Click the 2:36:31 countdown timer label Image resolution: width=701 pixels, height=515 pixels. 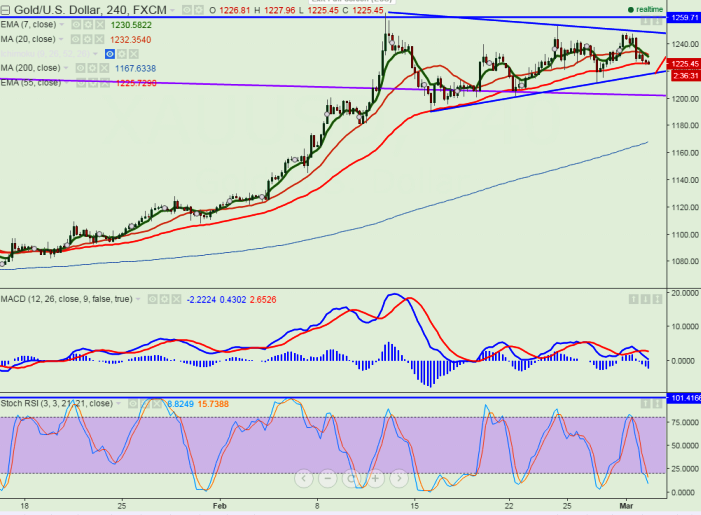point(685,76)
